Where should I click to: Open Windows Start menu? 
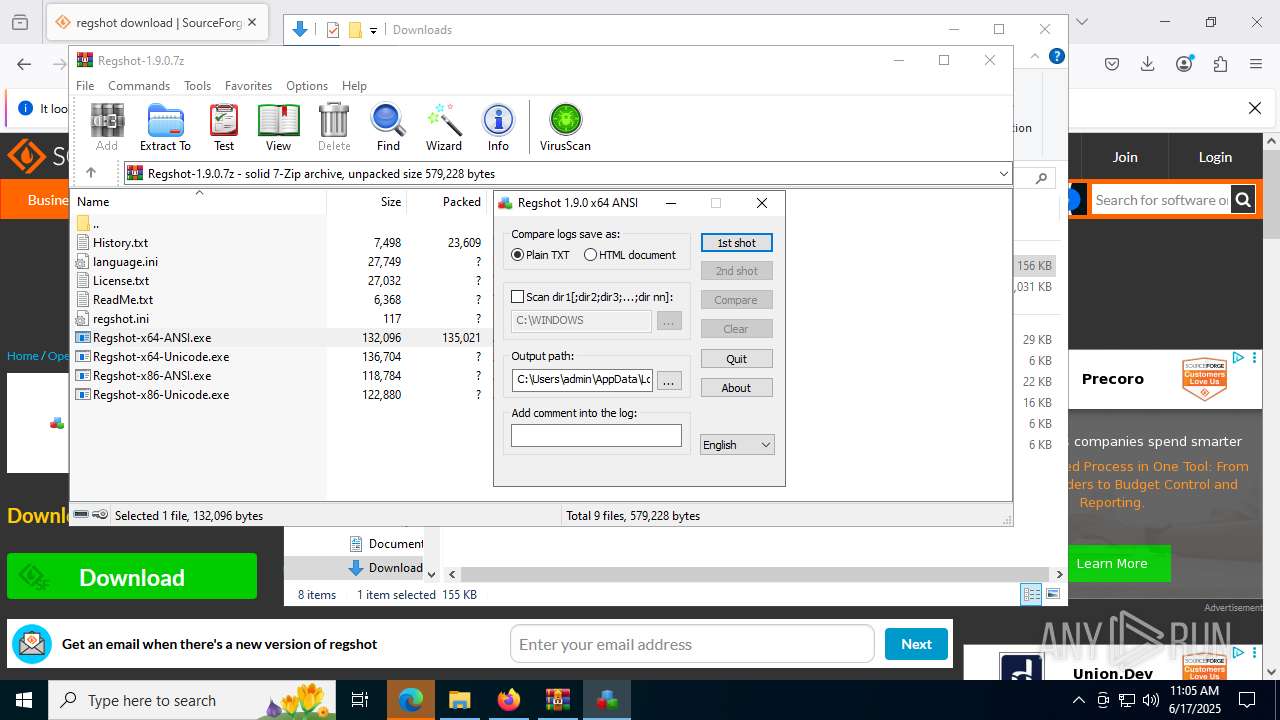point(23,700)
